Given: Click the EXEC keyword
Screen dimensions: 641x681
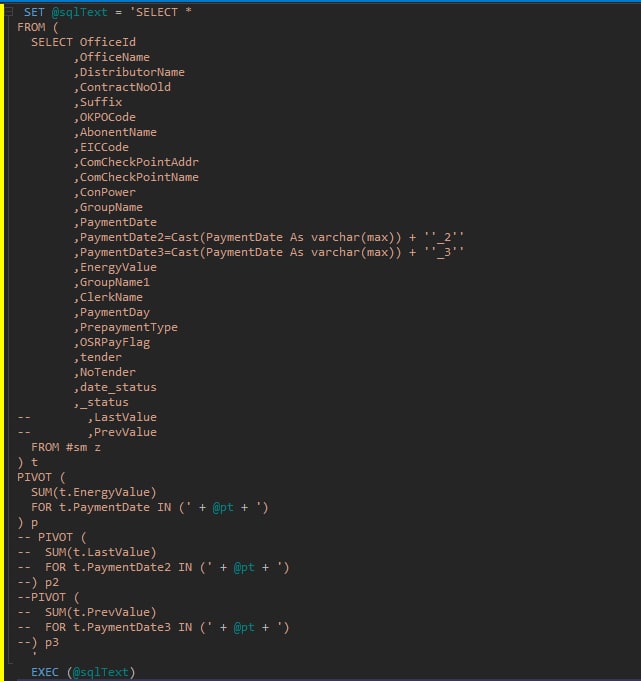Looking at the screenshot, I should 45,672.
